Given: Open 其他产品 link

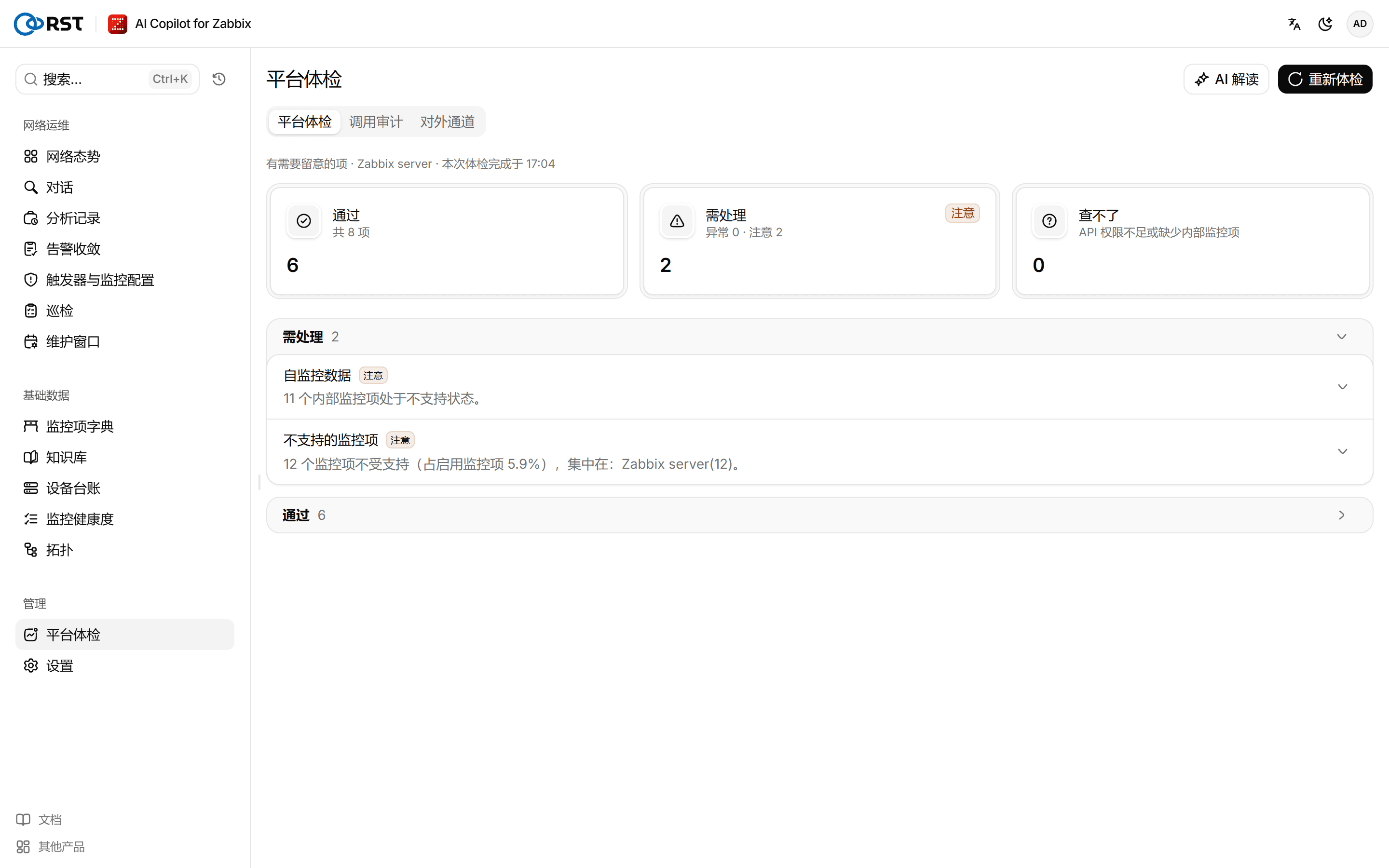Looking at the screenshot, I should coord(51,846).
